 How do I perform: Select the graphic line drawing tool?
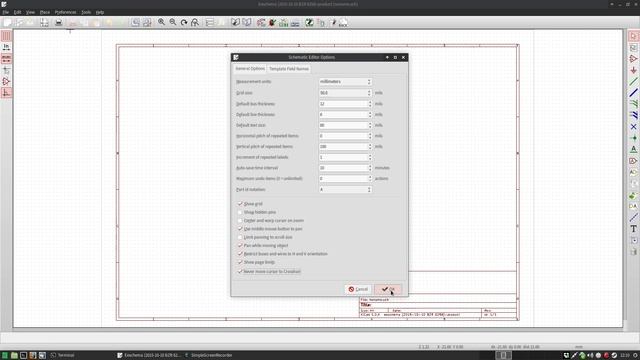pos(633,218)
